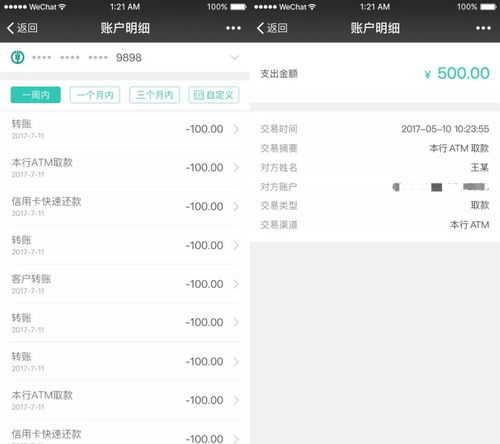Switch to the 一个月内 filter tab

[95, 95]
